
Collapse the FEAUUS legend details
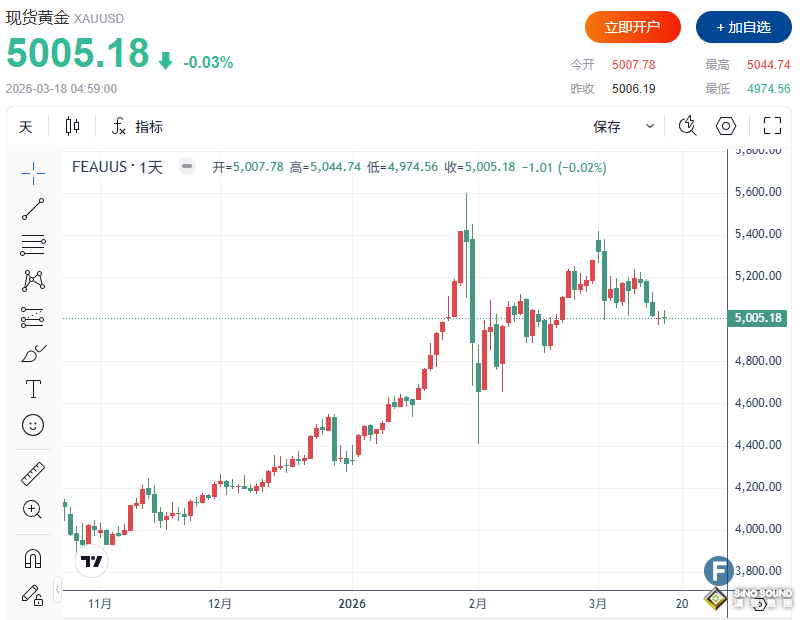[186, 167]
